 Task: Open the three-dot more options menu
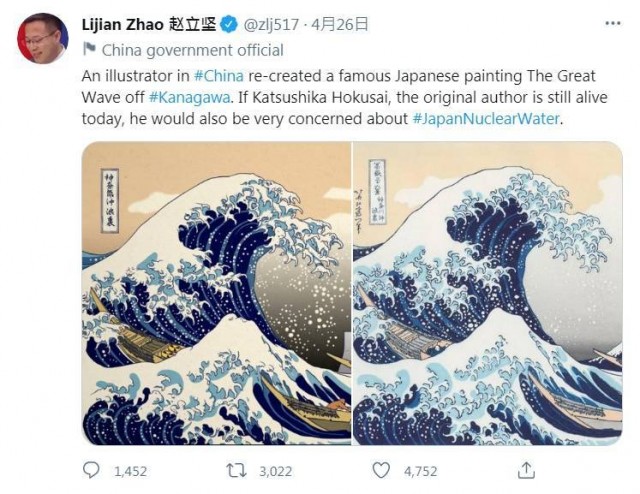pos(613,23)
